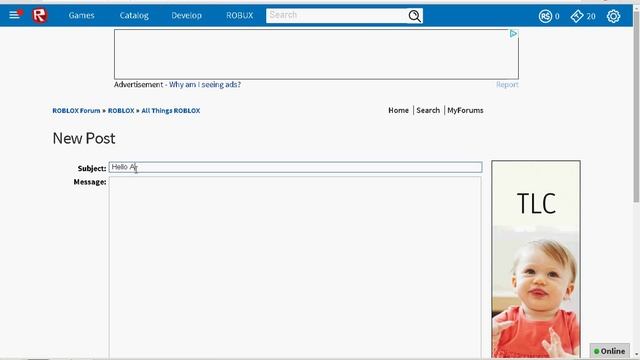The image size is (640, 360).
Task: Go to forum Home
Action: click(398, 110)
